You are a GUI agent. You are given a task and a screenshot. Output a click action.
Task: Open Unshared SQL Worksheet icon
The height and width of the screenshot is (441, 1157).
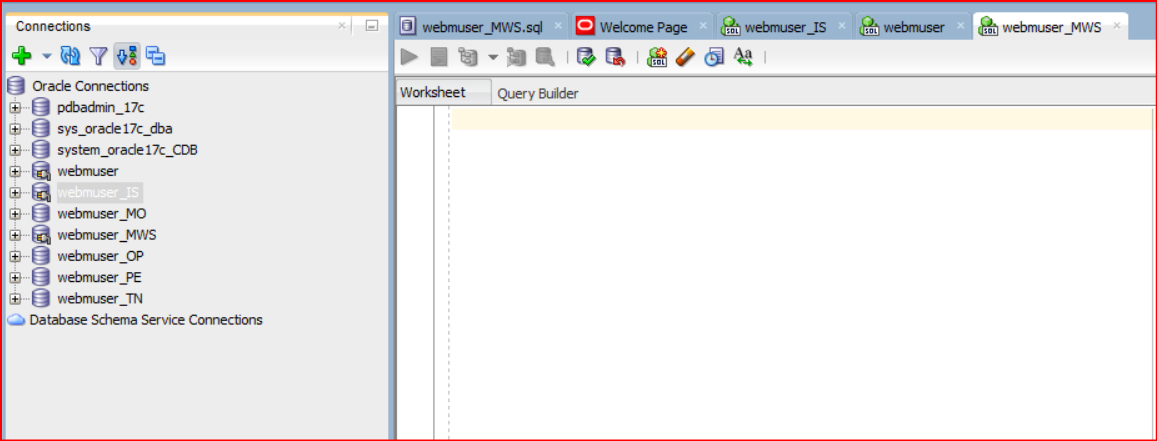657,56
